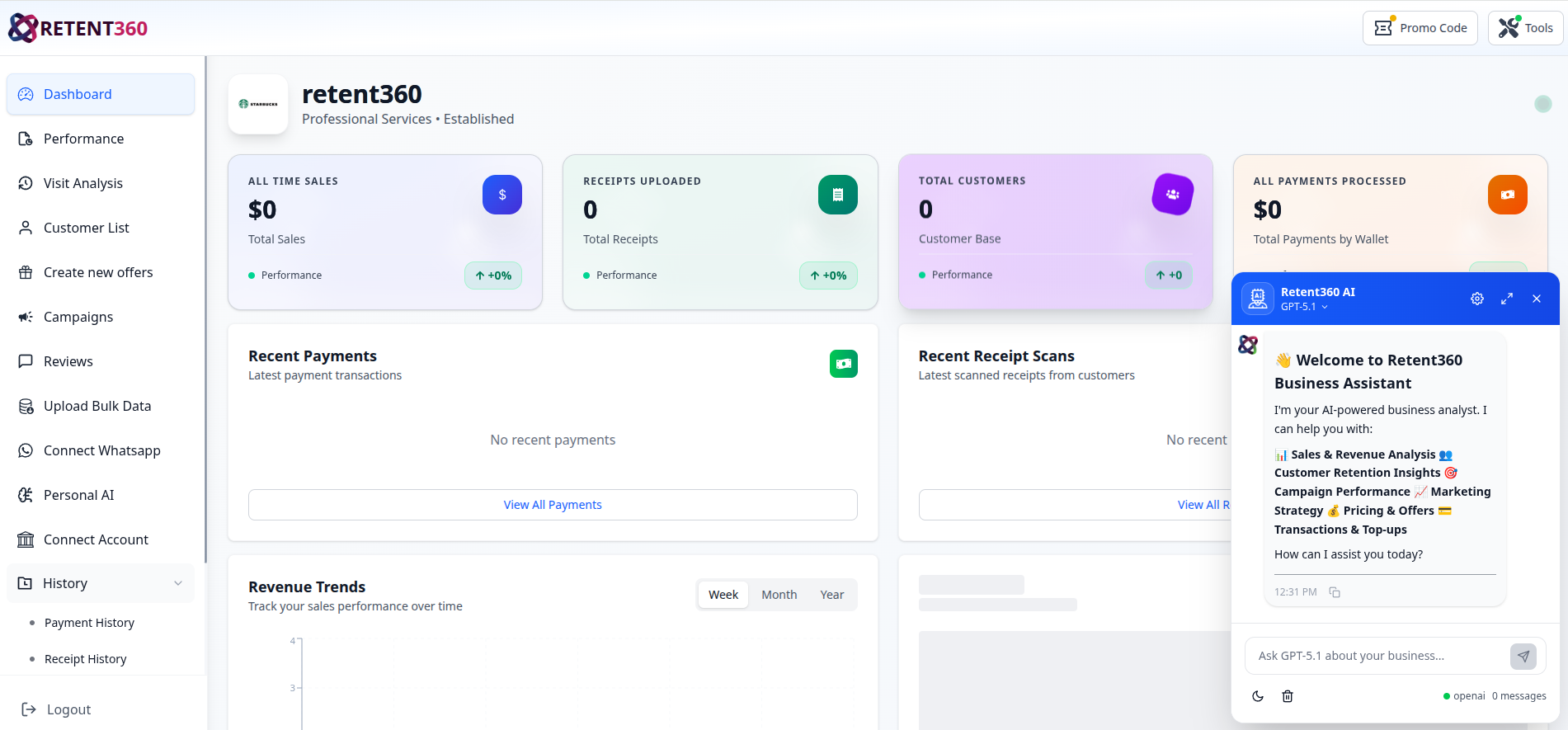Screen dimensions: 1568x730
Task: Click the +0% badge on Receipts Uploaded
Action: pyautogui.click(x=828, y=276)
